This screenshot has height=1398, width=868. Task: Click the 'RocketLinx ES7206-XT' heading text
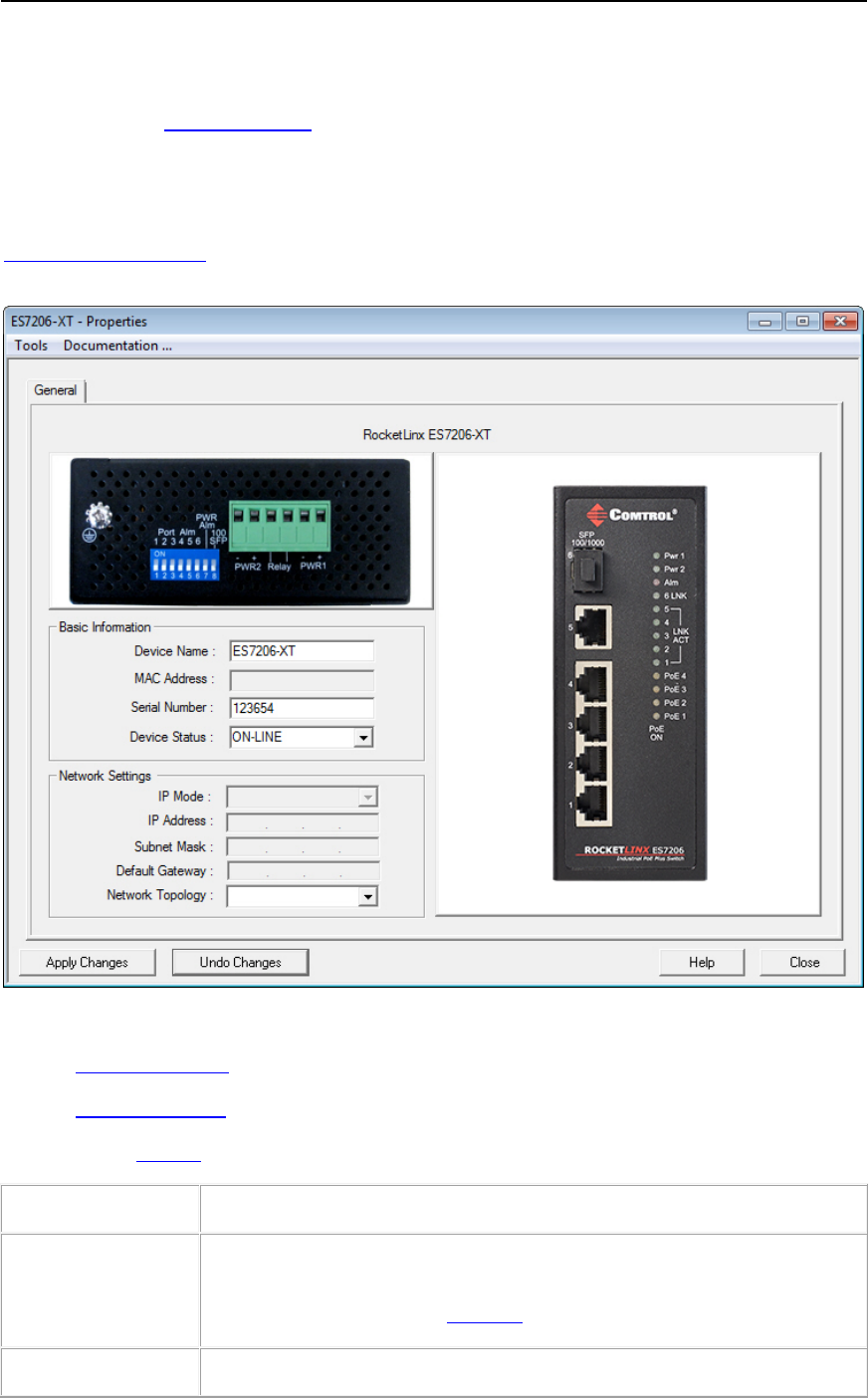[x=427, y=435]
